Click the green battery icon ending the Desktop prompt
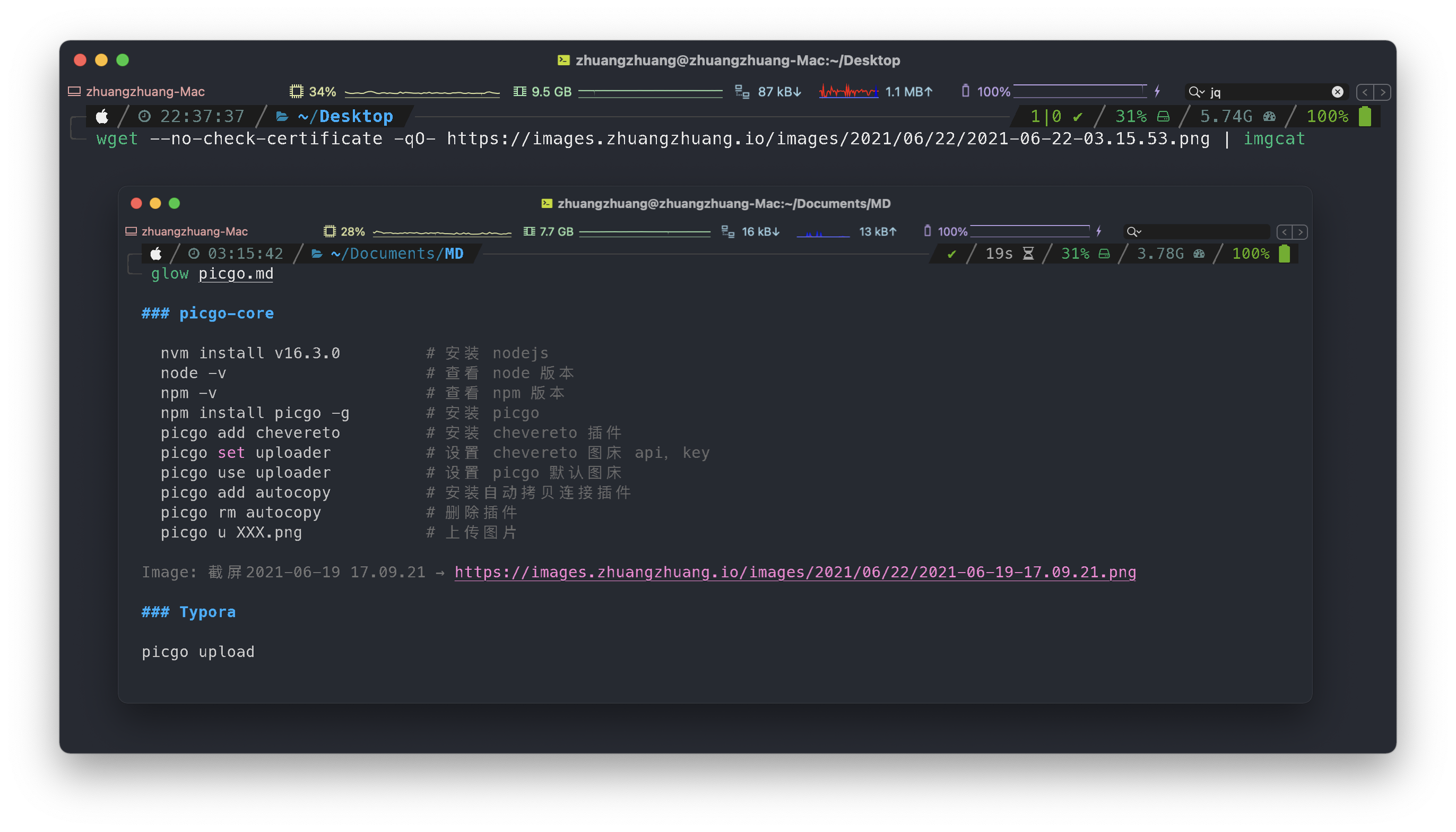This screenshot has height=832, width=1456. 1365,116
